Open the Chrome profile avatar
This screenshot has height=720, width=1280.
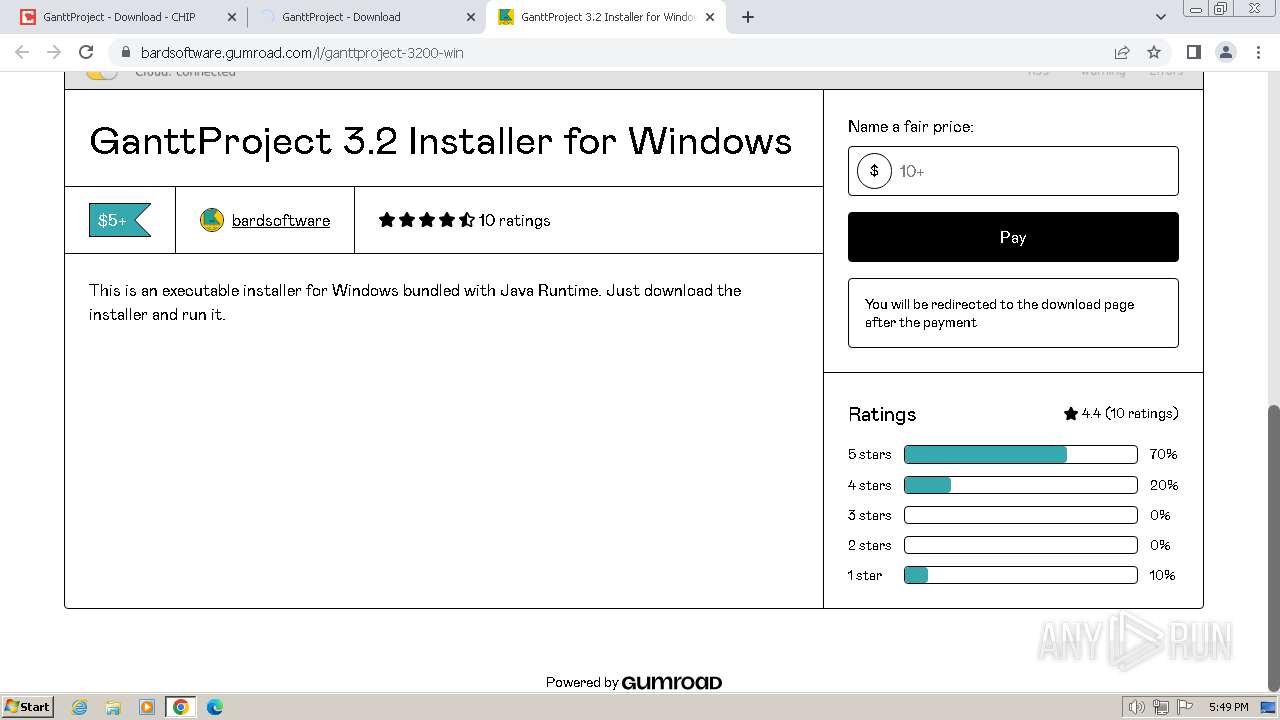click(1225, 52)
